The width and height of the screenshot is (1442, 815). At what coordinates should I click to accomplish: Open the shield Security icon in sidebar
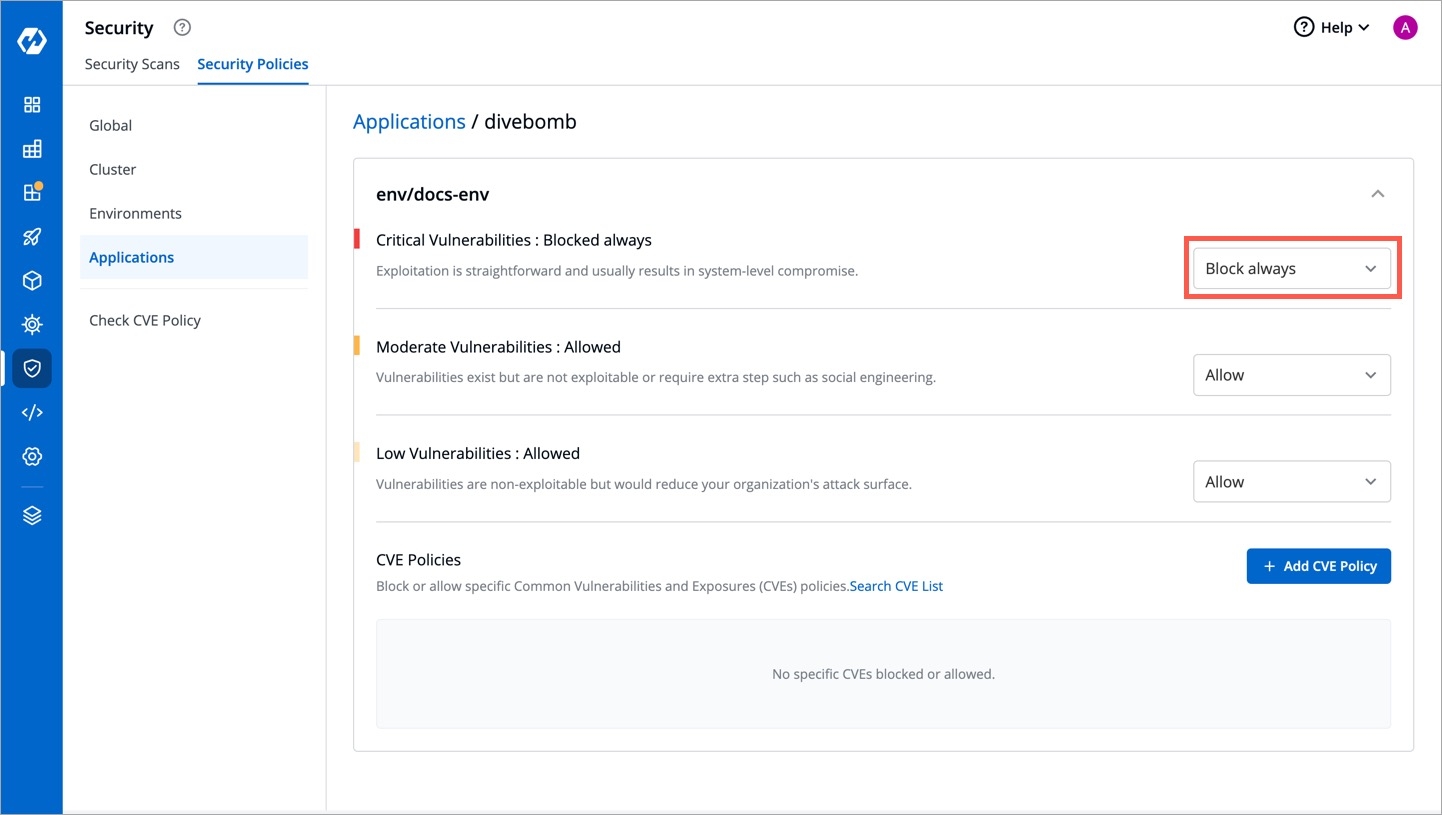[x=32, y=368]
